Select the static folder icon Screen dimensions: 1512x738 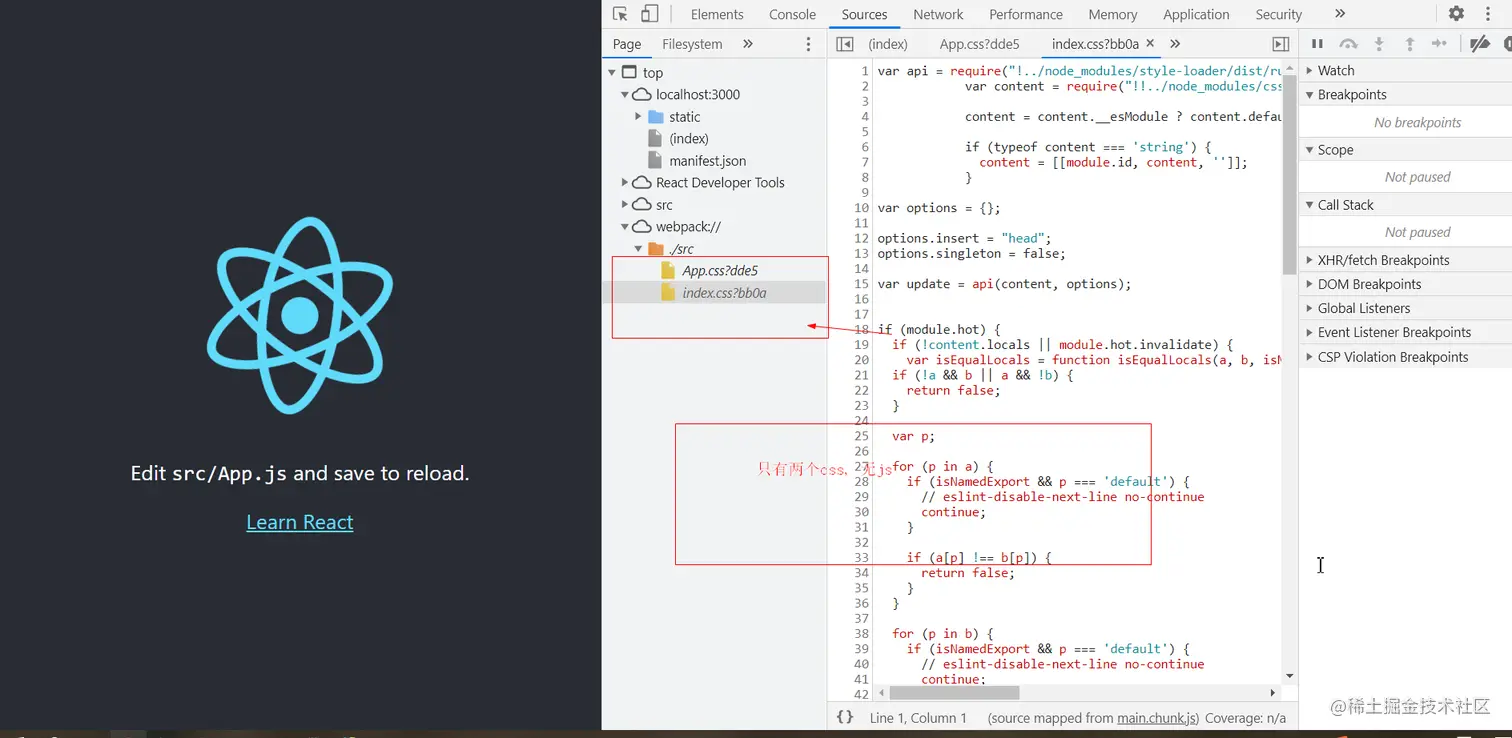pyautogui.click(x=656, y=117)
